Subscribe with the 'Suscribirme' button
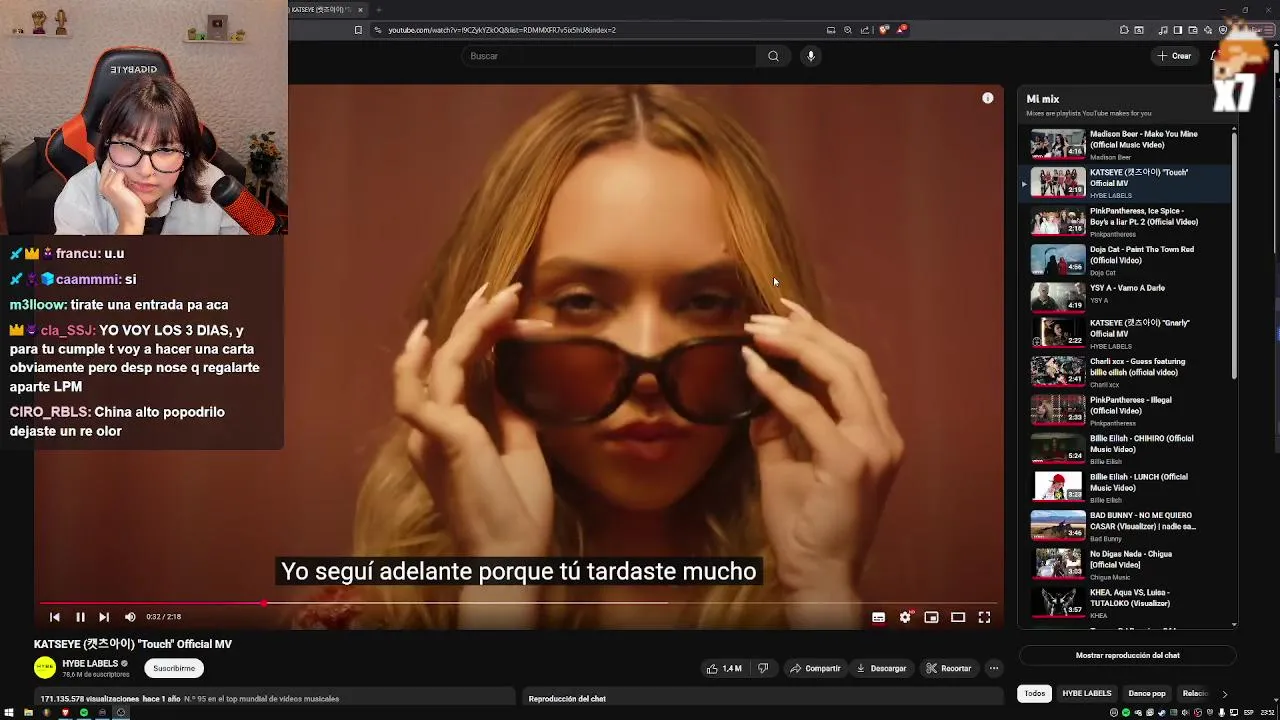 click(x=174, y=668)
